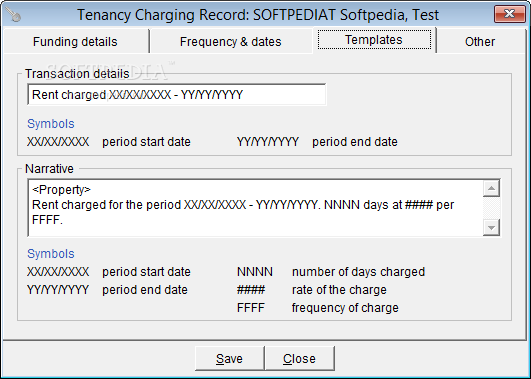This screenshot has height=379, width=531.
Task: Go to the Other tab
Action: coord(480,42)
